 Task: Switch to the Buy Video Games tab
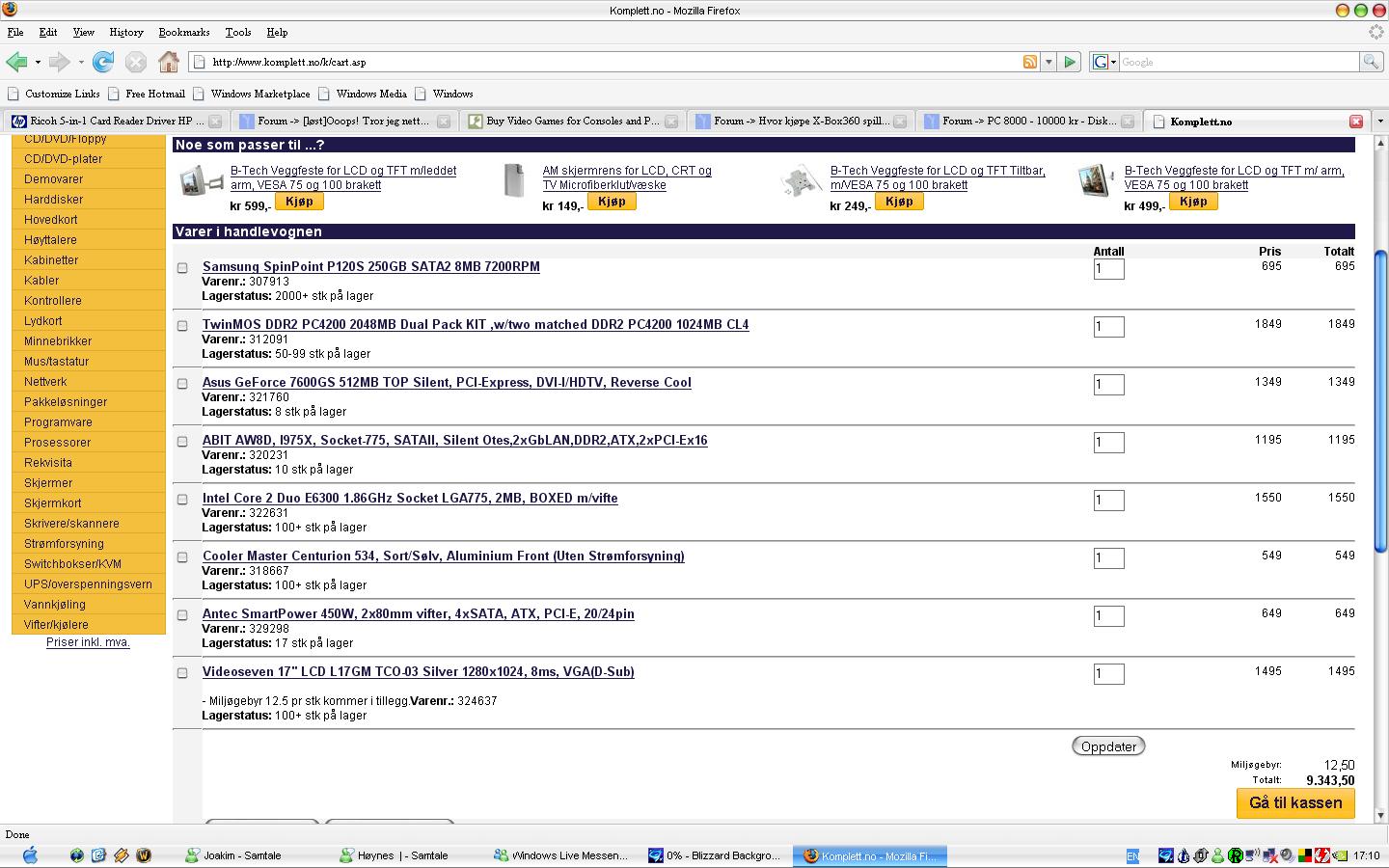572,122
